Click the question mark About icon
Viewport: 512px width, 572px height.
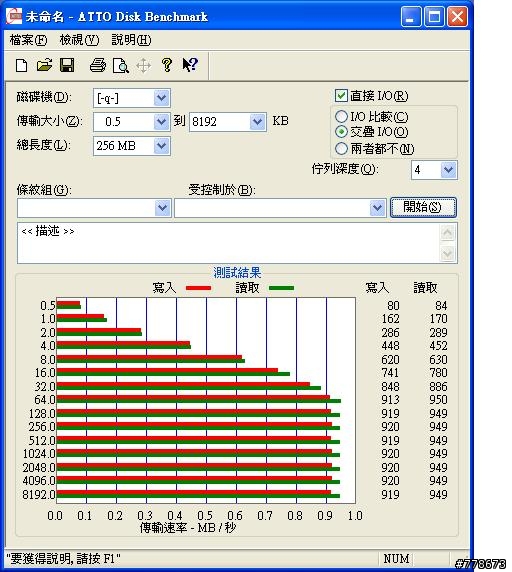[167, 65]
